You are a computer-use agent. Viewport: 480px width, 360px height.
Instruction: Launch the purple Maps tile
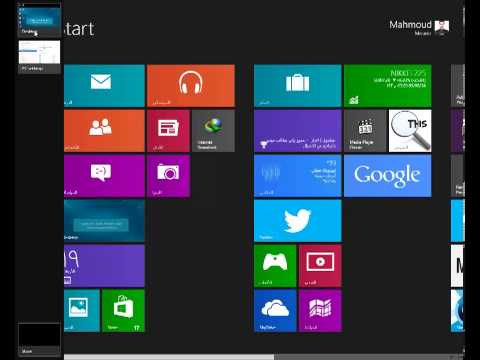[320, 311]
